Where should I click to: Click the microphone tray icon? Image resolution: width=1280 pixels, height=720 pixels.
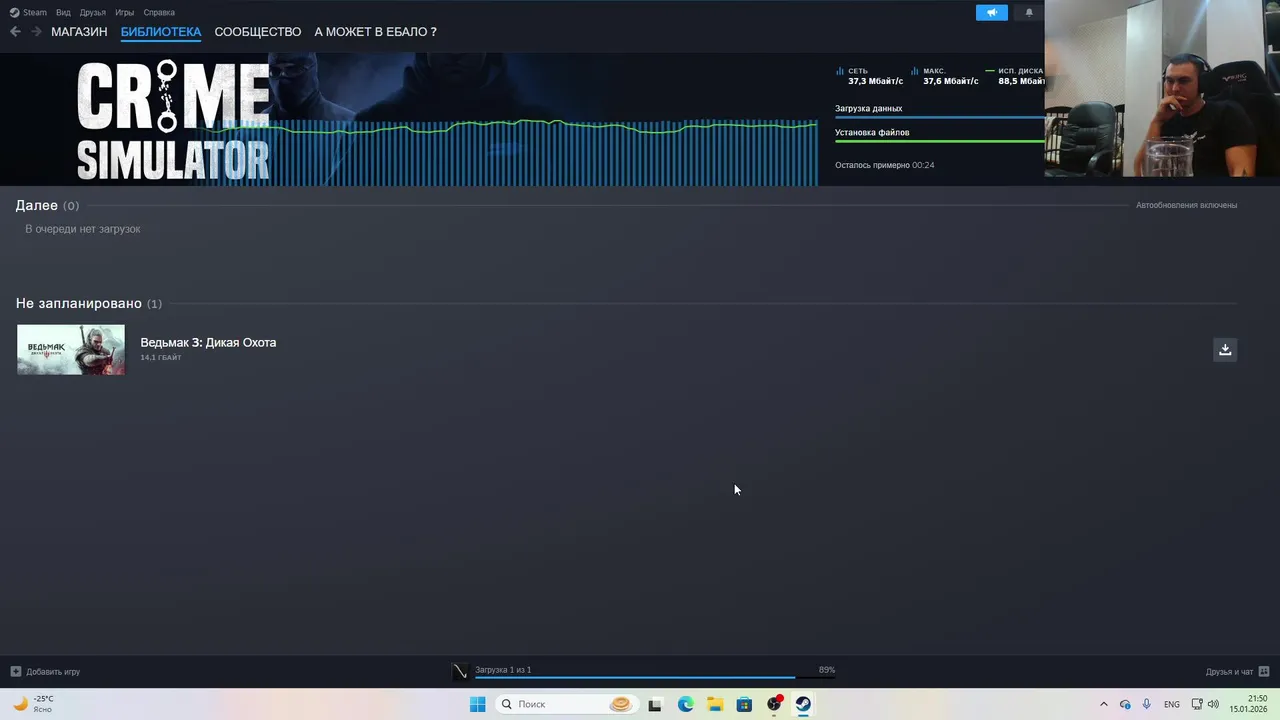tap(1147, 704)
